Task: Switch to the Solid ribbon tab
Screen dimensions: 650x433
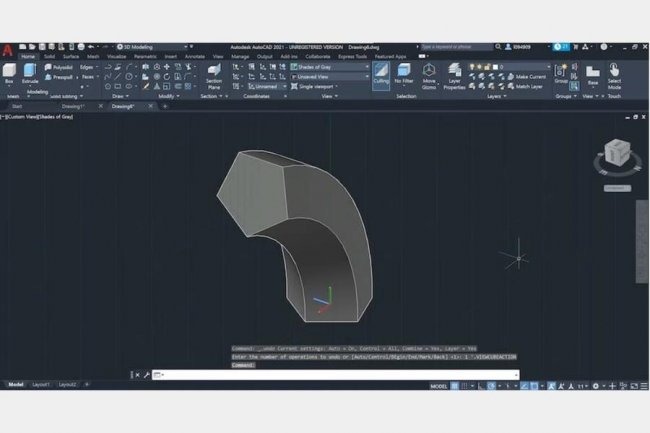Action: point(49,56)
